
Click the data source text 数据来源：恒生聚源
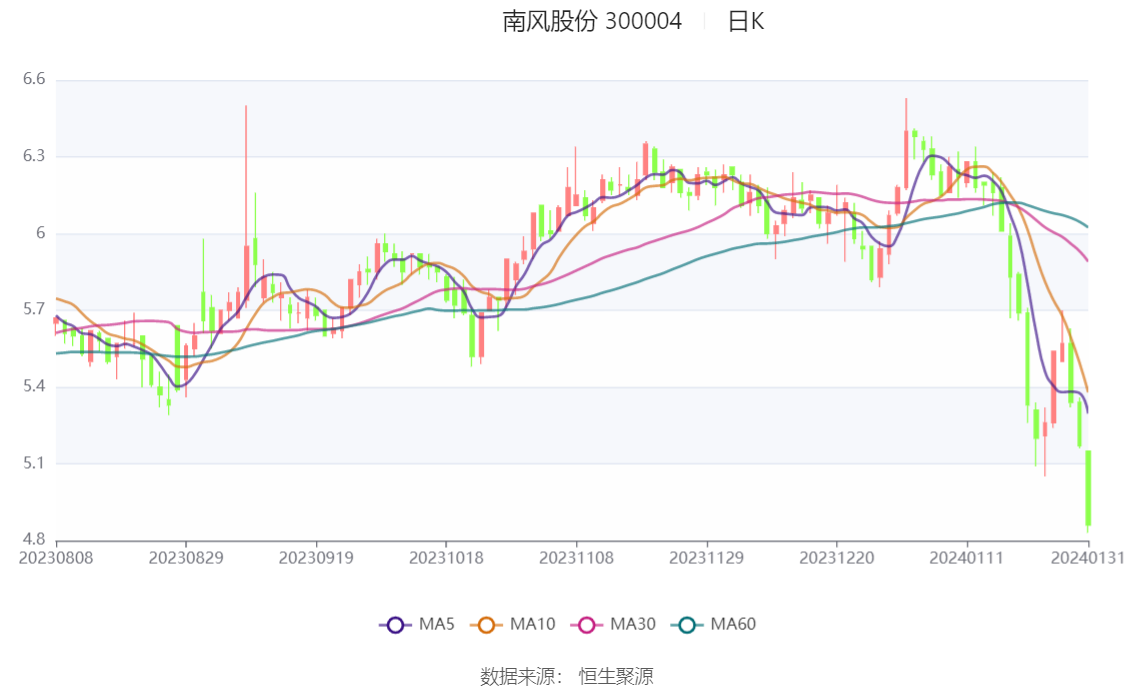[x=567, y=677]
